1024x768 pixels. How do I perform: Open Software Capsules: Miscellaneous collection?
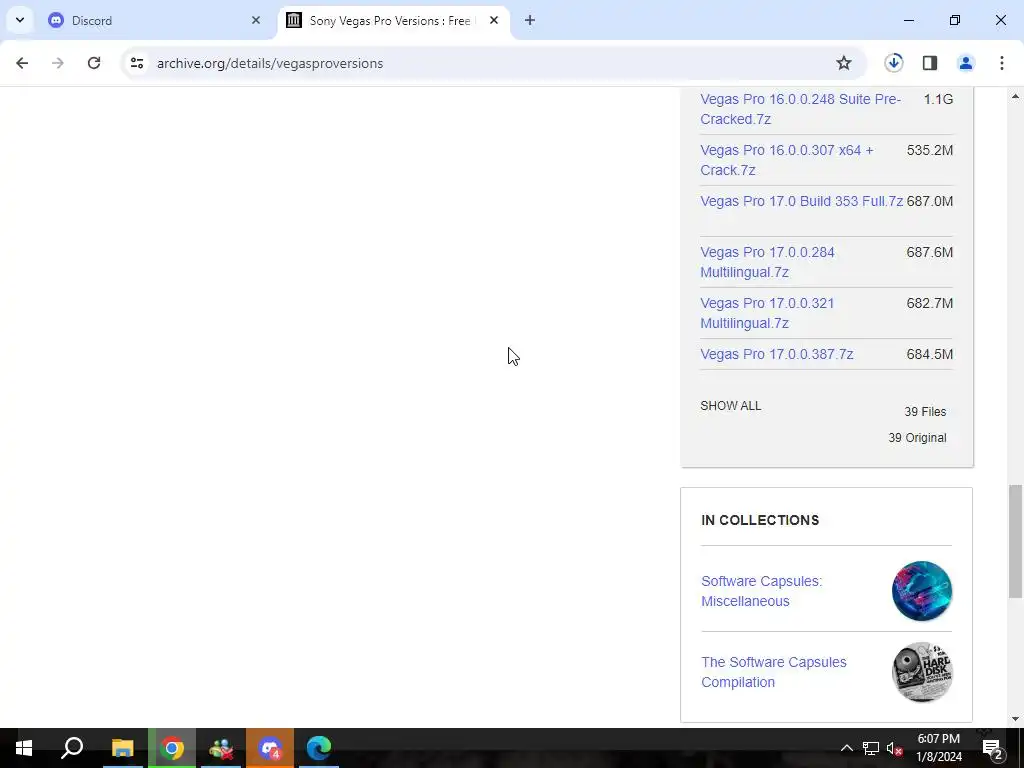point(761,591)
